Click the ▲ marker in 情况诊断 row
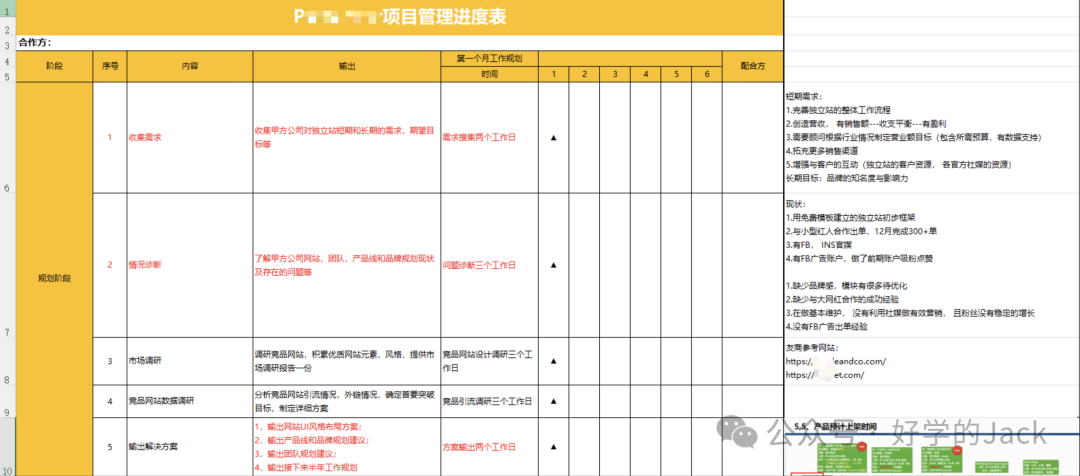This screenshot has width=1080, height=476. tap(553, 265)
